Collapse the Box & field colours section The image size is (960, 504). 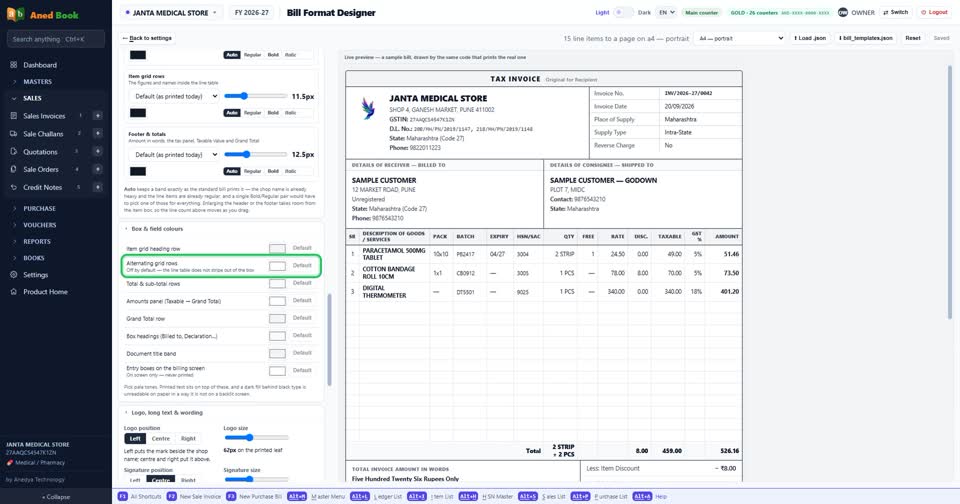pyautogui.click(x=157, y=229)
